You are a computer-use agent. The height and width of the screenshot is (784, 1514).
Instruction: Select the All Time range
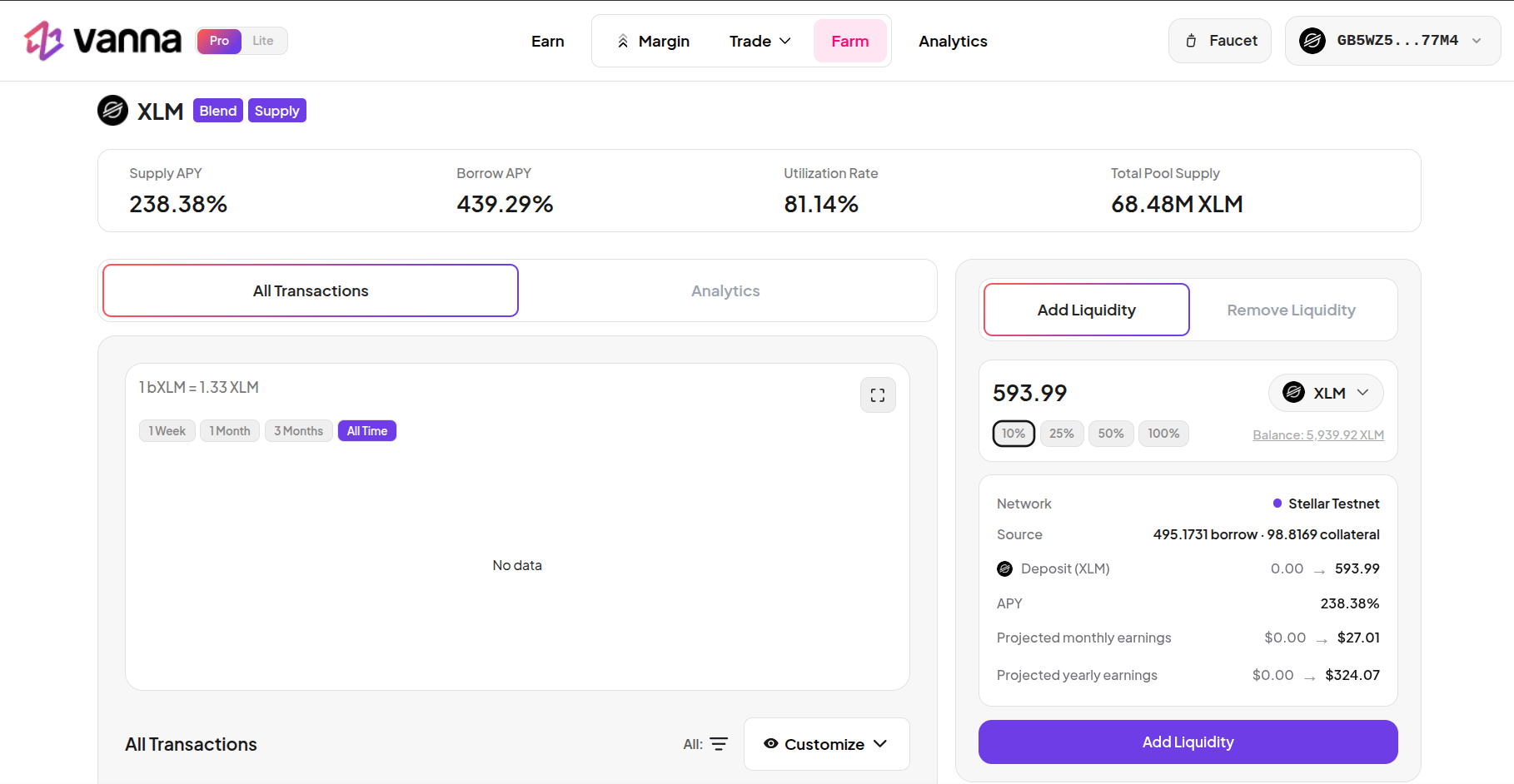[x=367, y=431]
